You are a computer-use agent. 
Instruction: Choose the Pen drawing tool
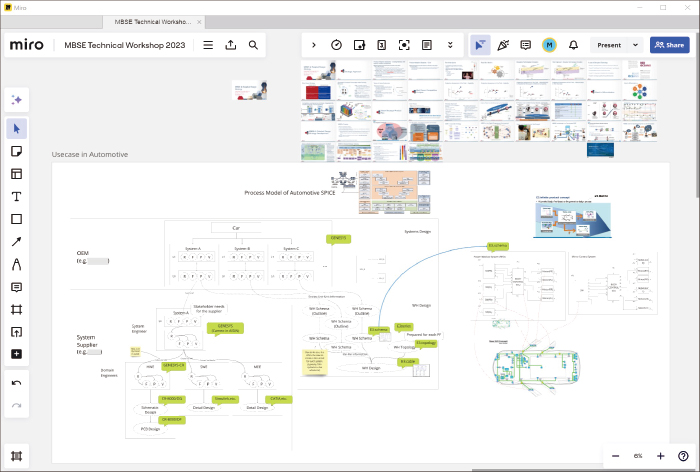(x=17, y=264)
